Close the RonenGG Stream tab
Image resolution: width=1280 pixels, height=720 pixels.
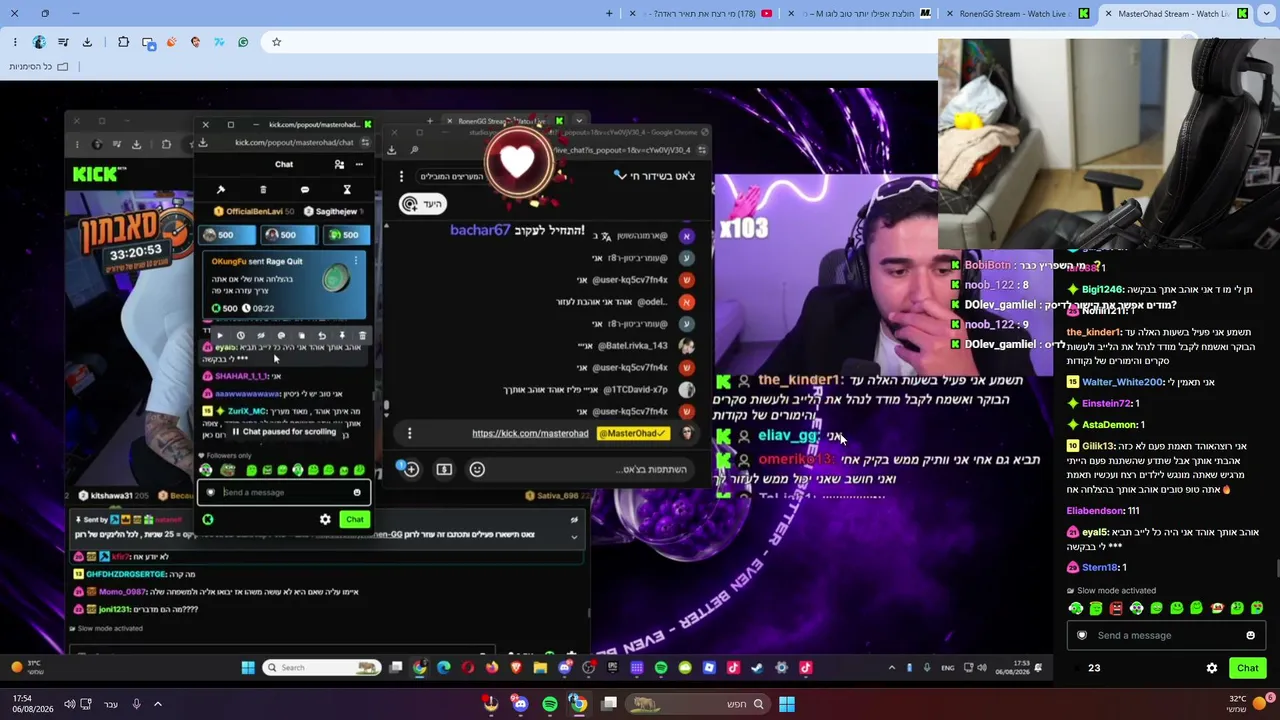(x=950, y=13)
